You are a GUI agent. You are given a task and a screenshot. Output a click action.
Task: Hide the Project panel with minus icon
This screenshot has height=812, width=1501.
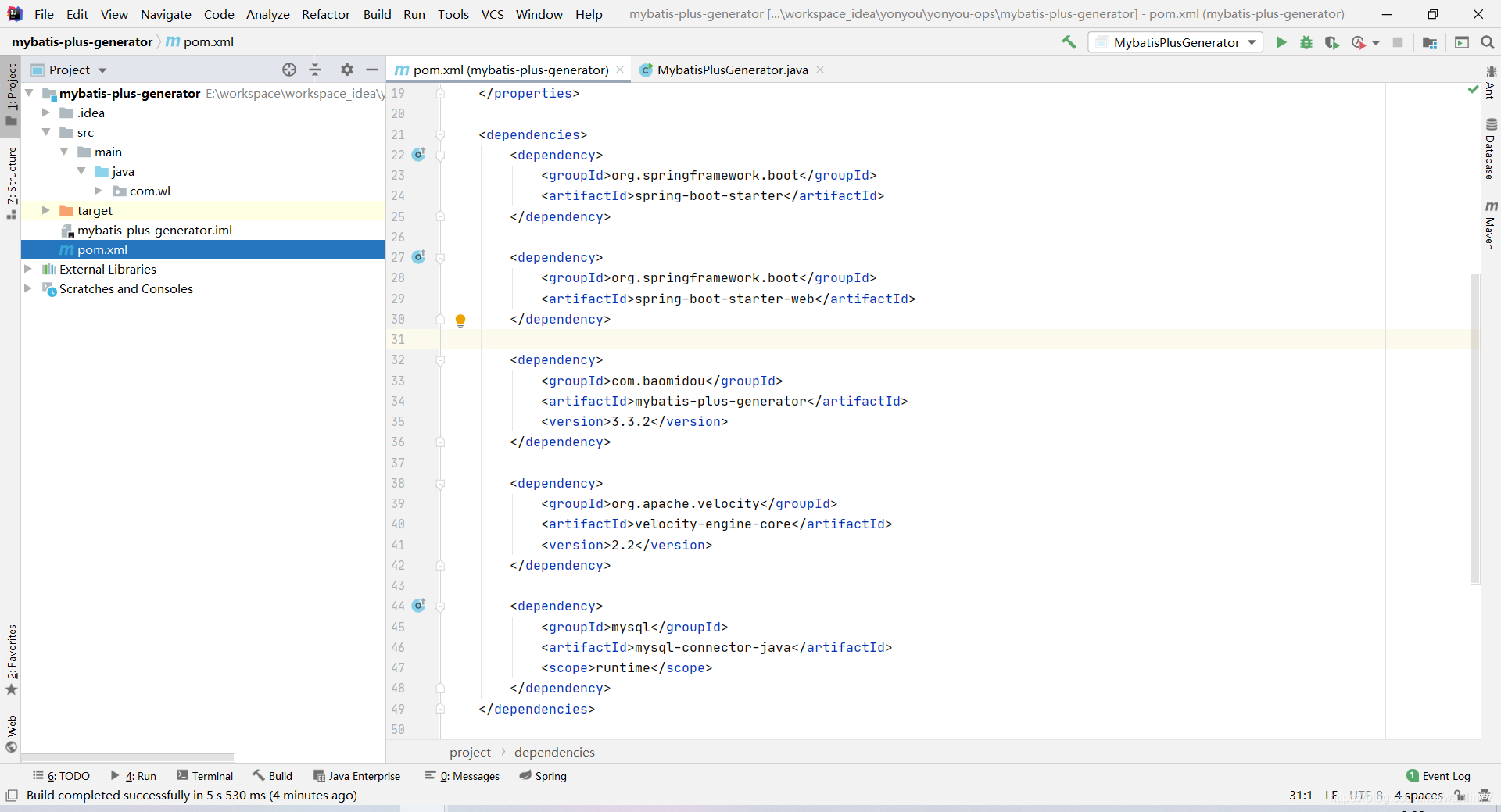point(372,70)
